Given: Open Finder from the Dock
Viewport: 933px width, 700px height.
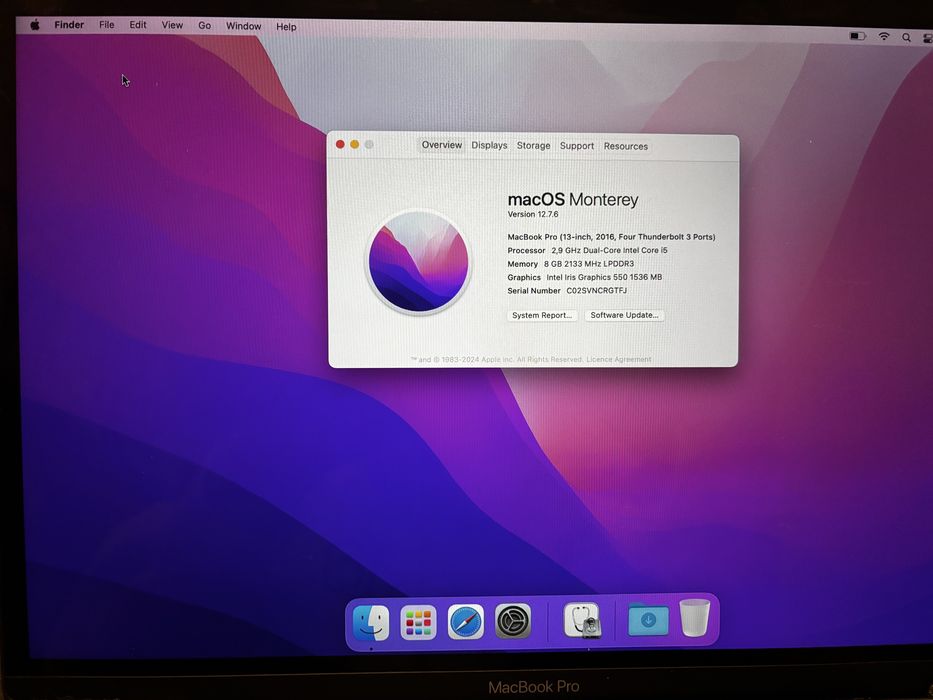Looking at the screenshot, I should (371, 623).
